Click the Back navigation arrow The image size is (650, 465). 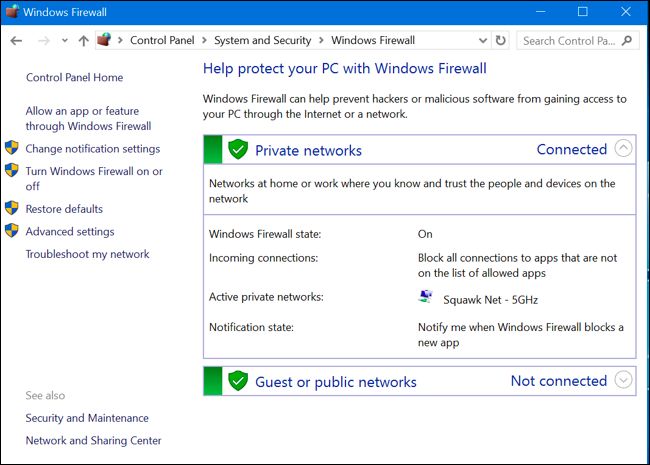tap(16, 41)
